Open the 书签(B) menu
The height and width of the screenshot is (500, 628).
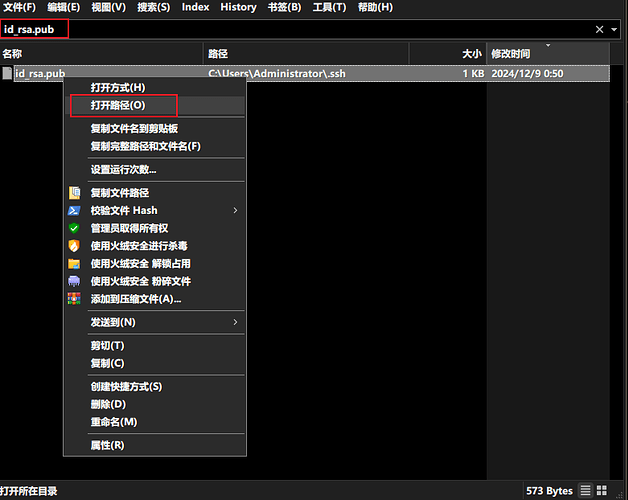tap(284, 7)
